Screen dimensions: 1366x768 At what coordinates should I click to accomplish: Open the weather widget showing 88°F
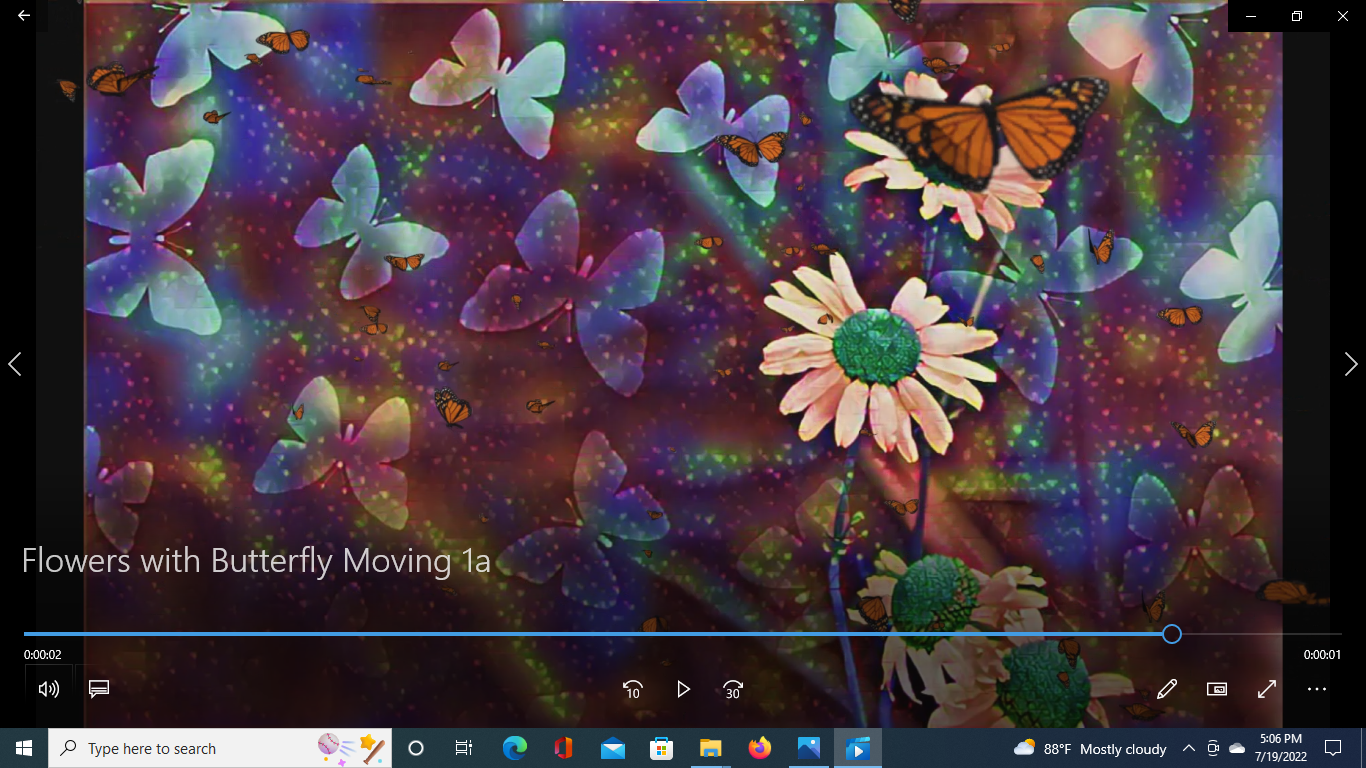tap(1090, 748)
